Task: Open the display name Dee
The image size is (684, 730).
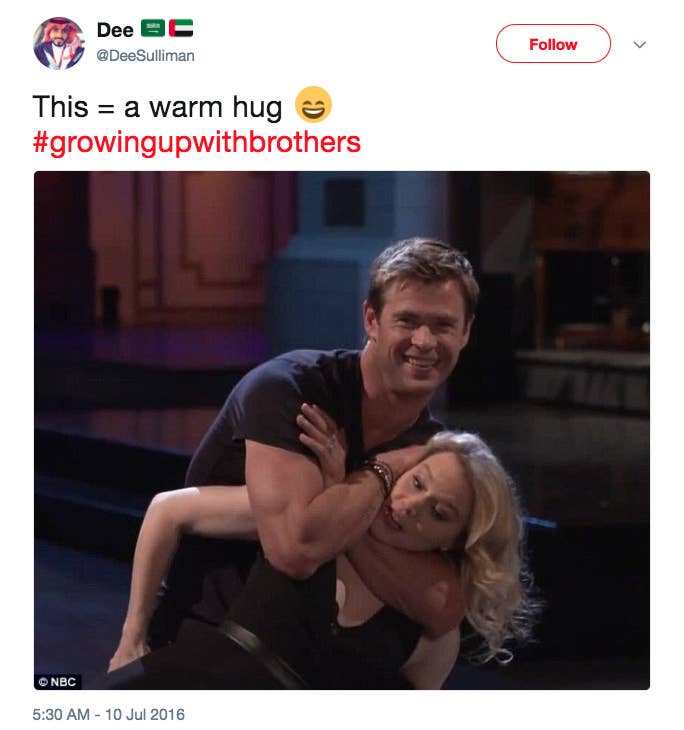Action: [115, 30]
